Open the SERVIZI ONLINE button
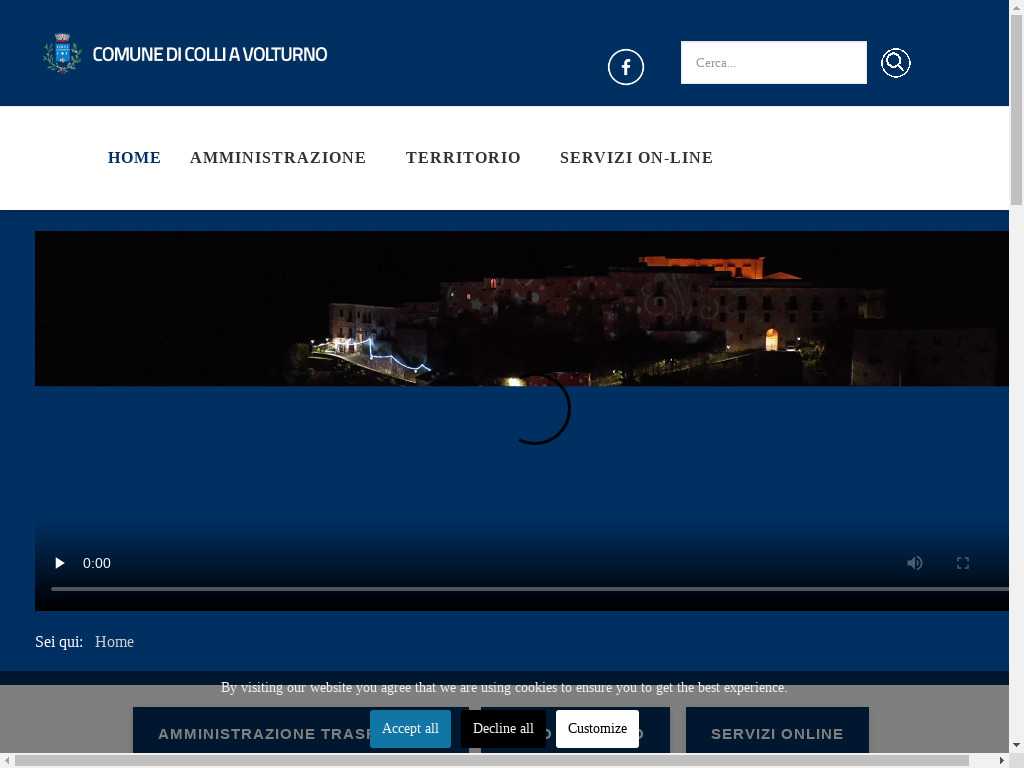1024x768 pixels. (x=777, y=731)
